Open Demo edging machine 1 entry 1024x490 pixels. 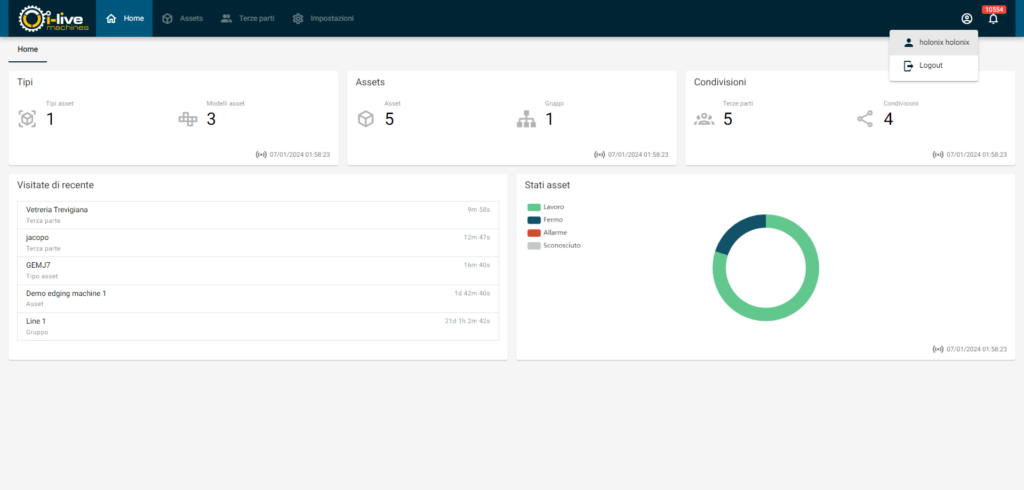66,293
